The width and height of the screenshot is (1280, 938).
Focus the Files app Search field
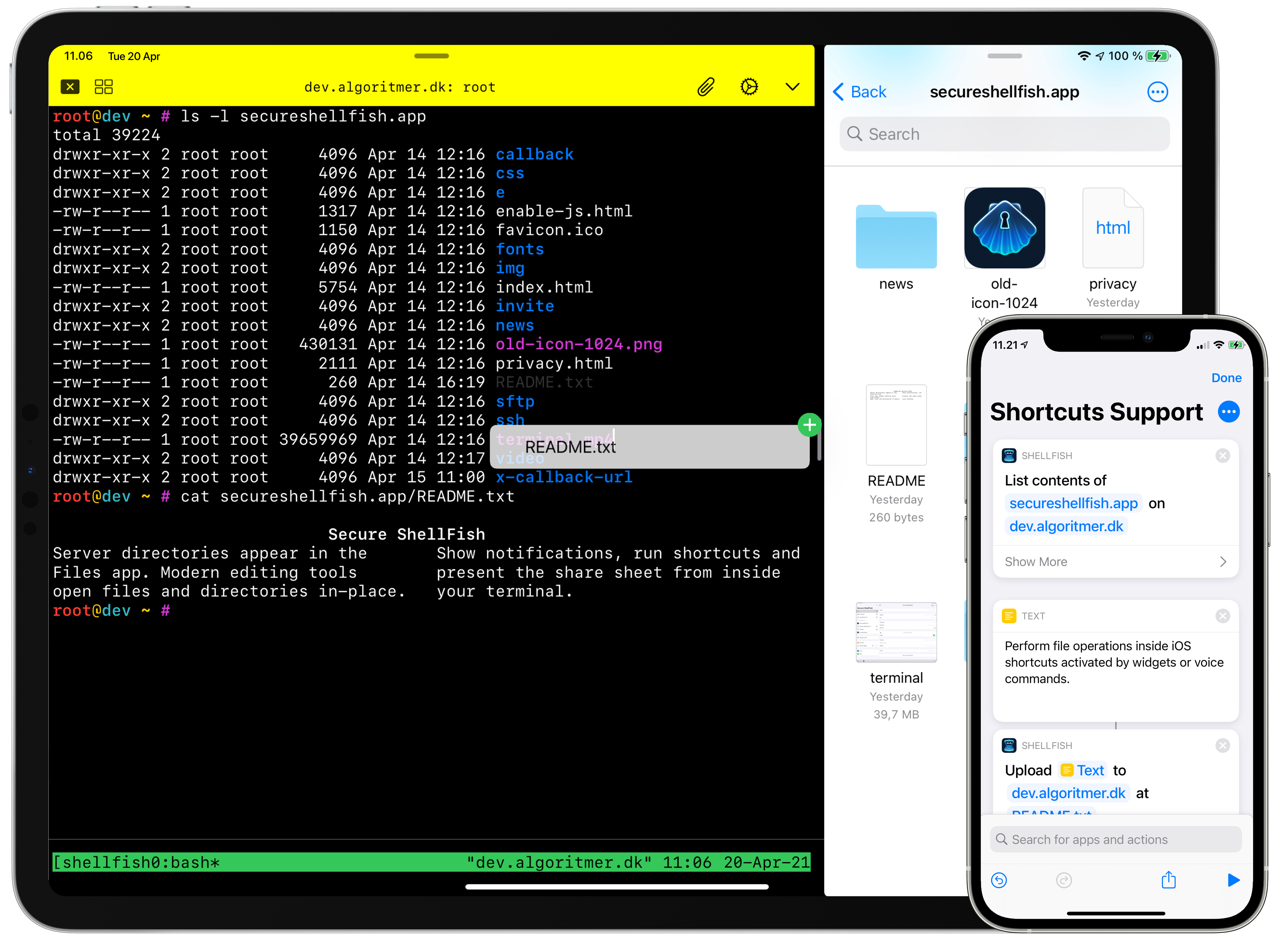(x=1004, y=134)
